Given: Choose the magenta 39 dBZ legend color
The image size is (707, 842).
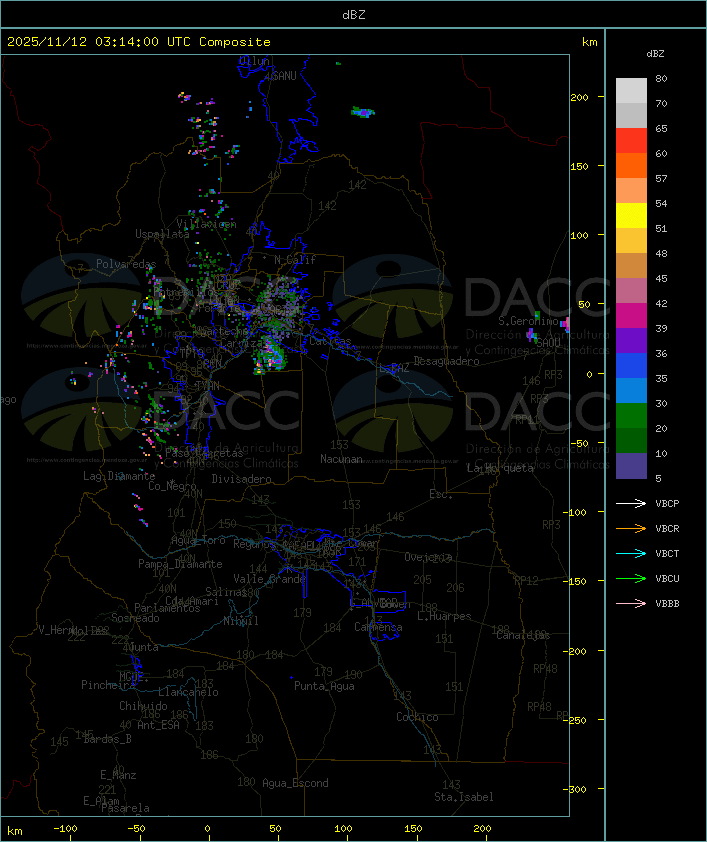Looking at the screenshot, I should [x=631, y=315].
